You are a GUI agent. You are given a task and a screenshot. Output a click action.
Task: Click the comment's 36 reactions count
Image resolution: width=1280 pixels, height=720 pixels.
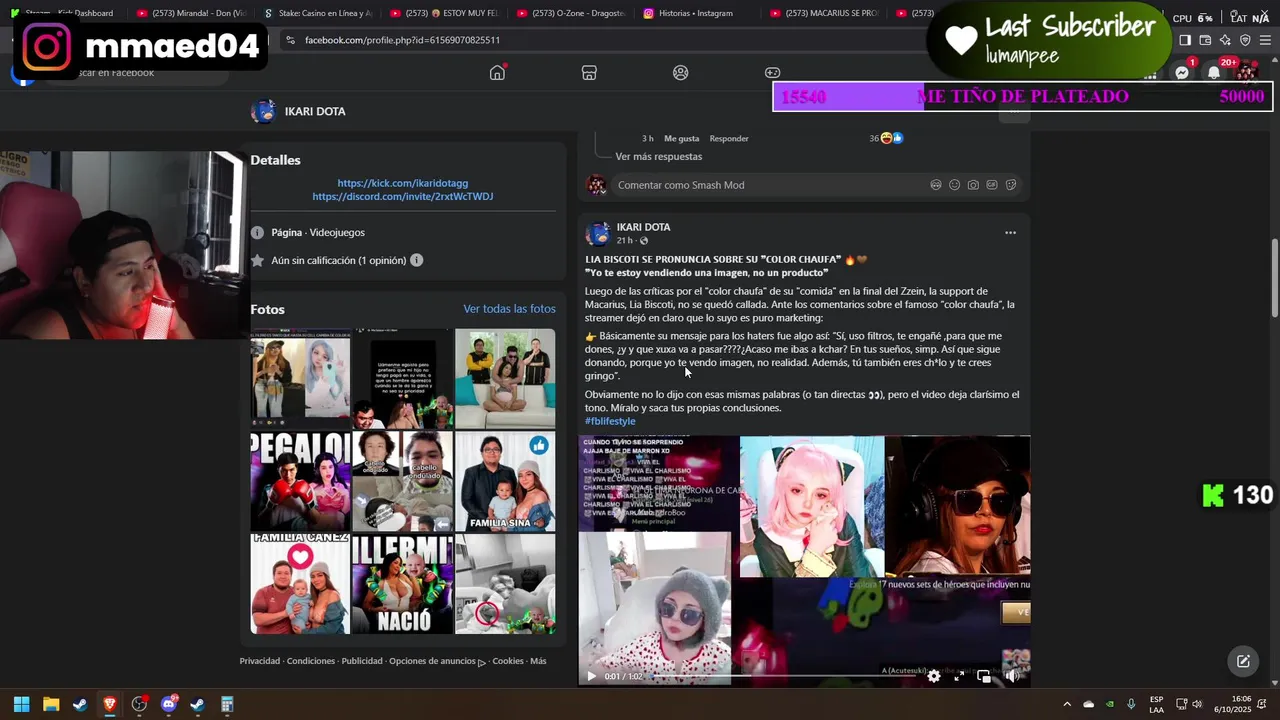886,138
